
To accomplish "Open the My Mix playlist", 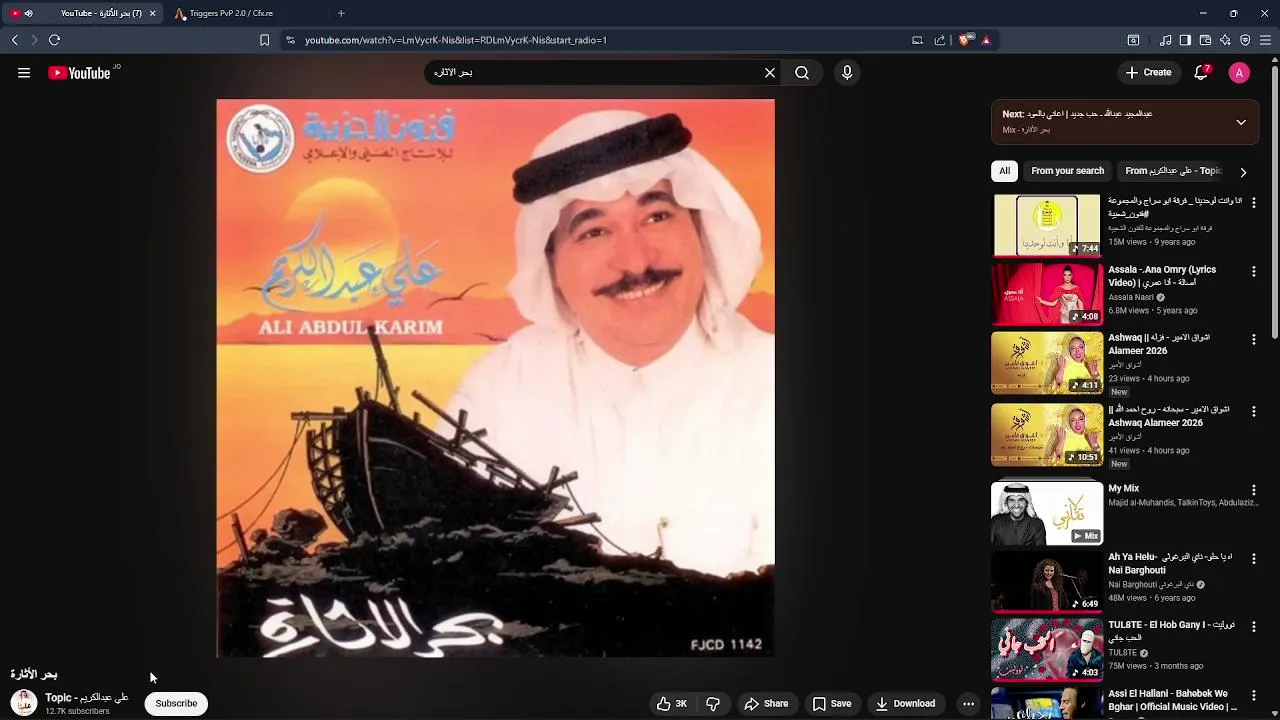I will coord(1046,513).
